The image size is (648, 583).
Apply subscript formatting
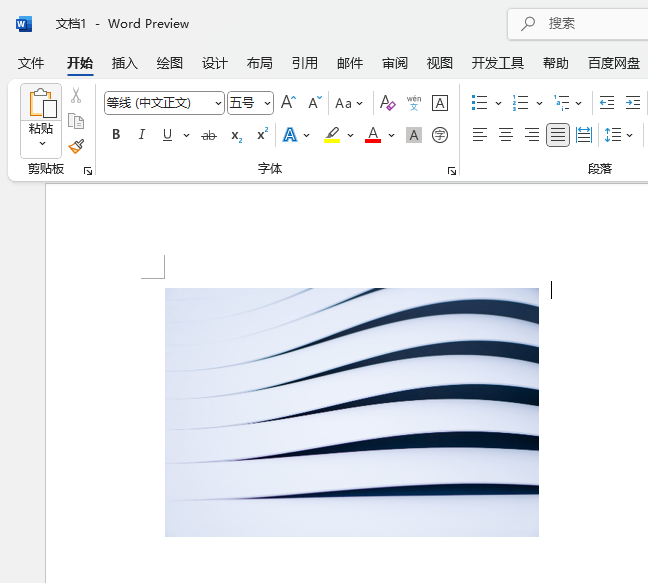click(x=236, y=135)
